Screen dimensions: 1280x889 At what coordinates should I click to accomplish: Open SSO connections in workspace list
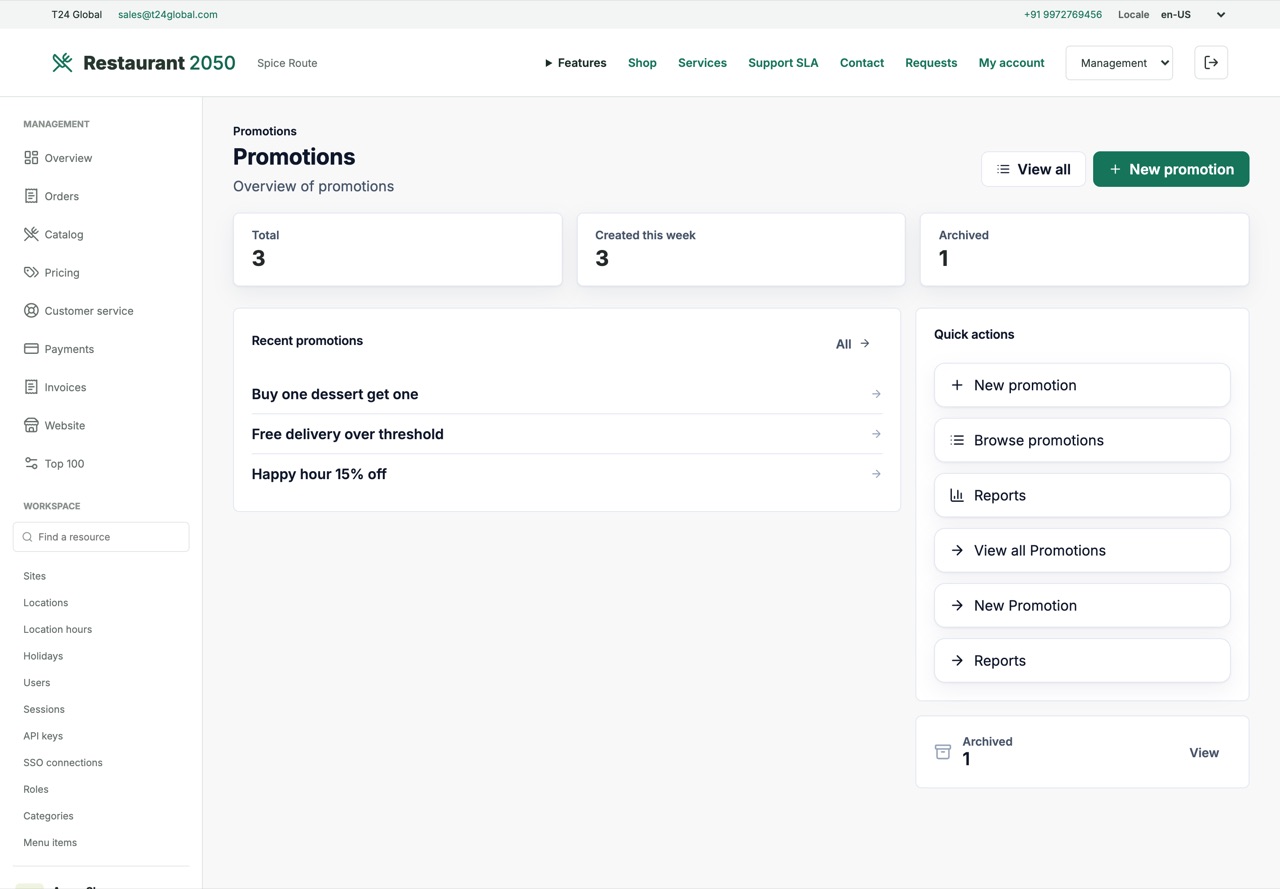point(63,762)
